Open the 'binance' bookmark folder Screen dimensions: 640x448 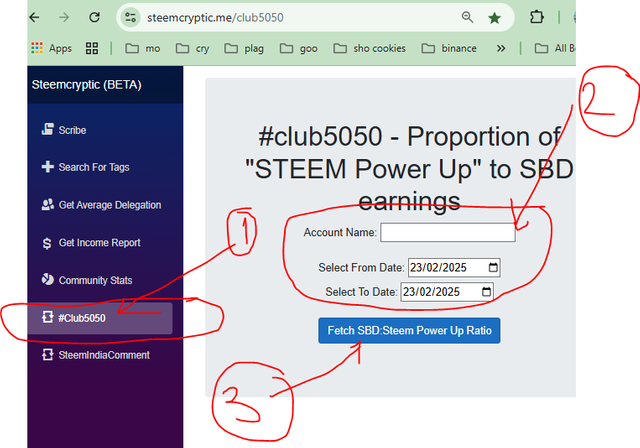tap(449, 49)
